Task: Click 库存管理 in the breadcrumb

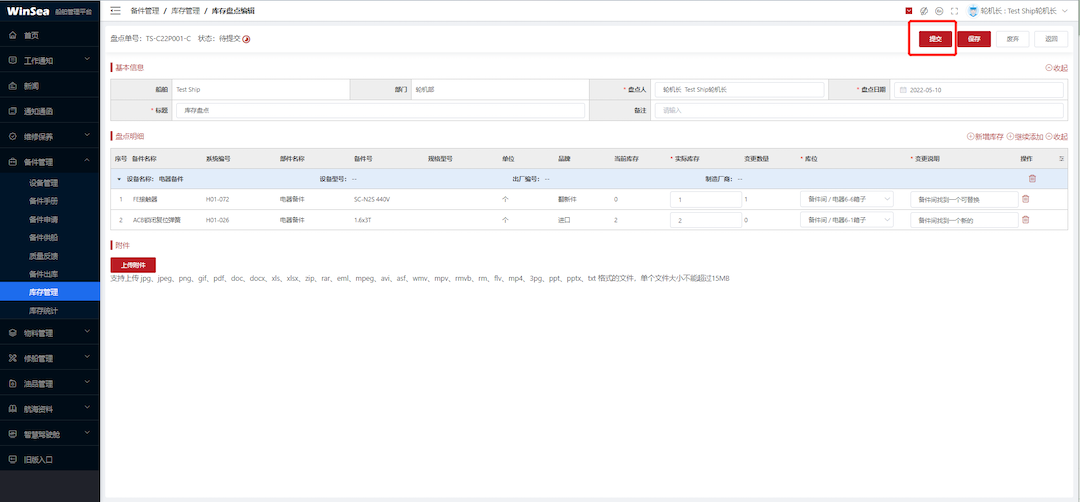Action: [185, 10]
